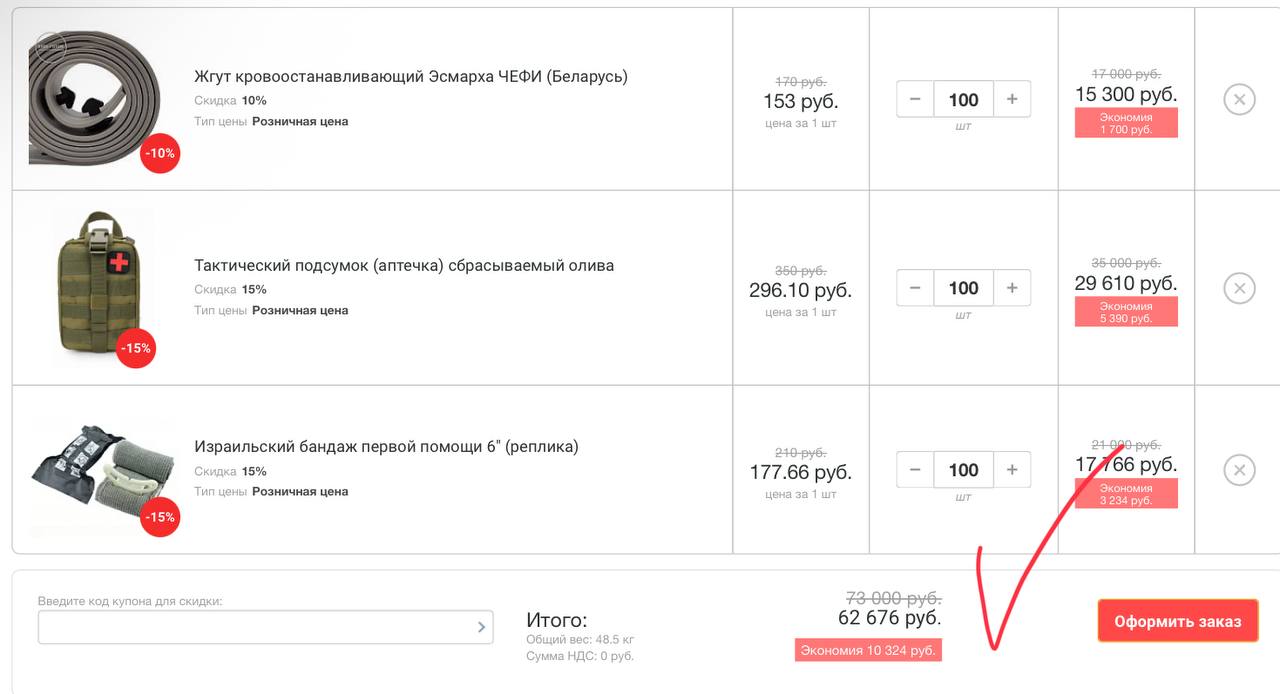Remove the tactical pouch from cart
This screenshot has height=694, width=1280.
[1239, 288]
